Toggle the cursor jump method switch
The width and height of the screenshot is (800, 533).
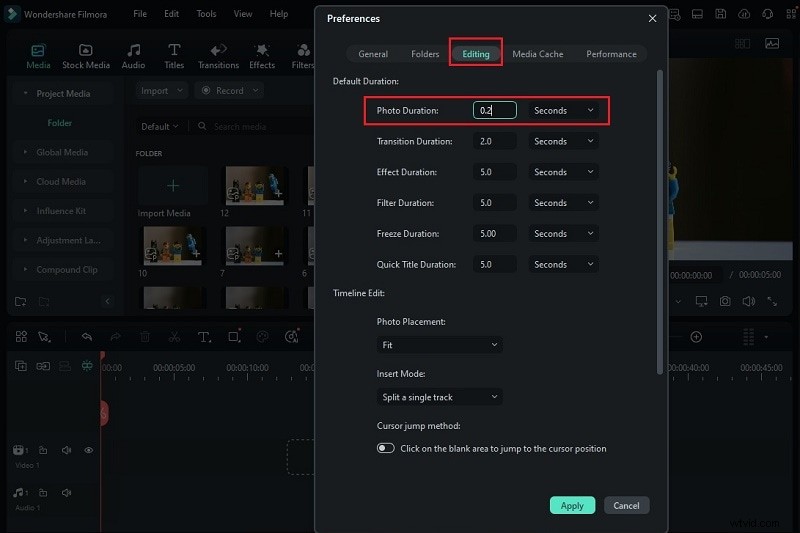(386, 448)
